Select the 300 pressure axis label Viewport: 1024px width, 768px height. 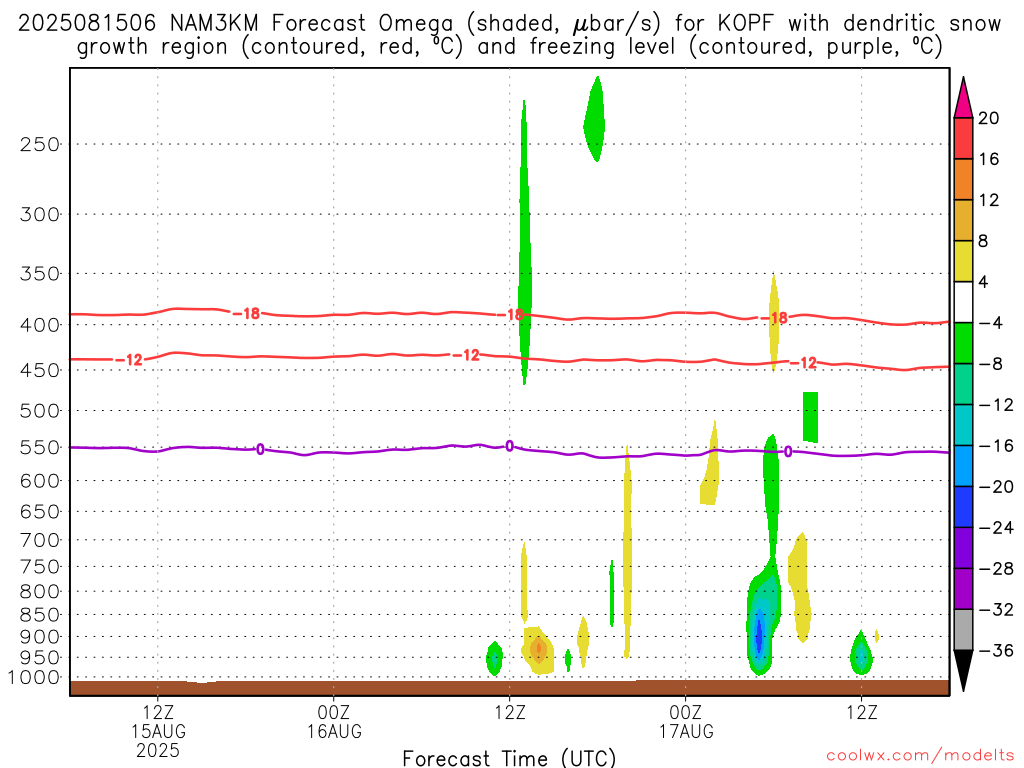pyautogui.click(x=40, y=214)
